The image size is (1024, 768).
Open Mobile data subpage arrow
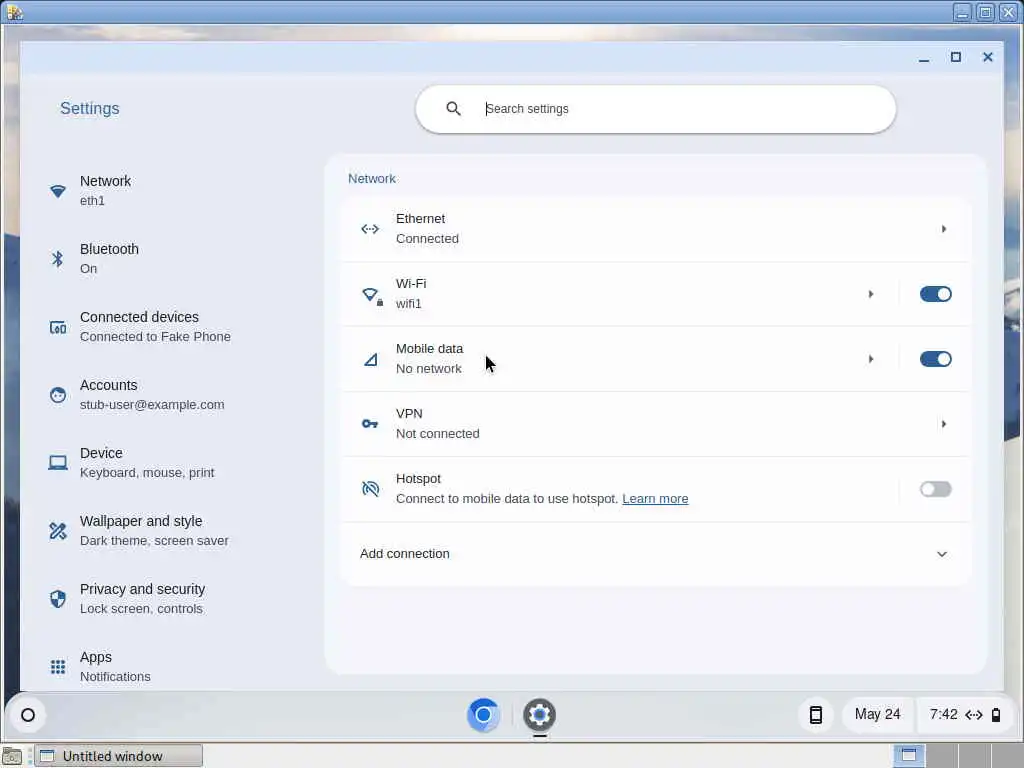tap(871, 359)
